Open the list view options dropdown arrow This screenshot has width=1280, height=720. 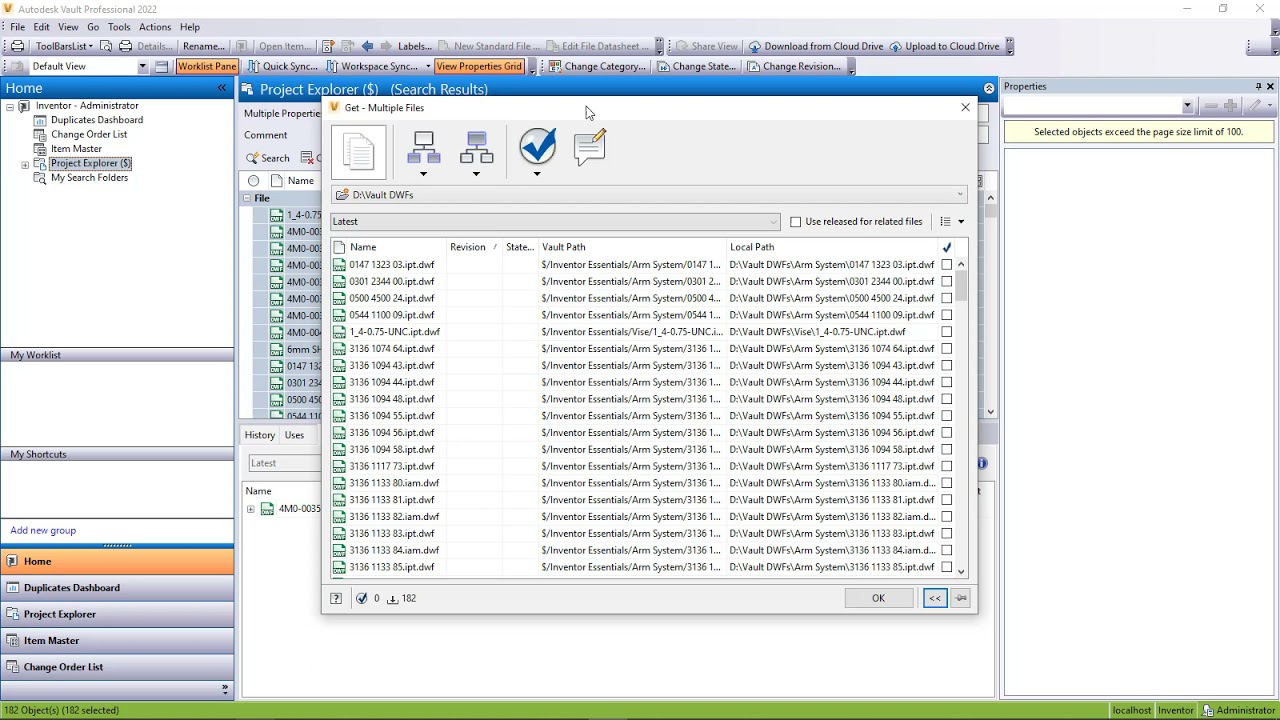pos(961,222)
